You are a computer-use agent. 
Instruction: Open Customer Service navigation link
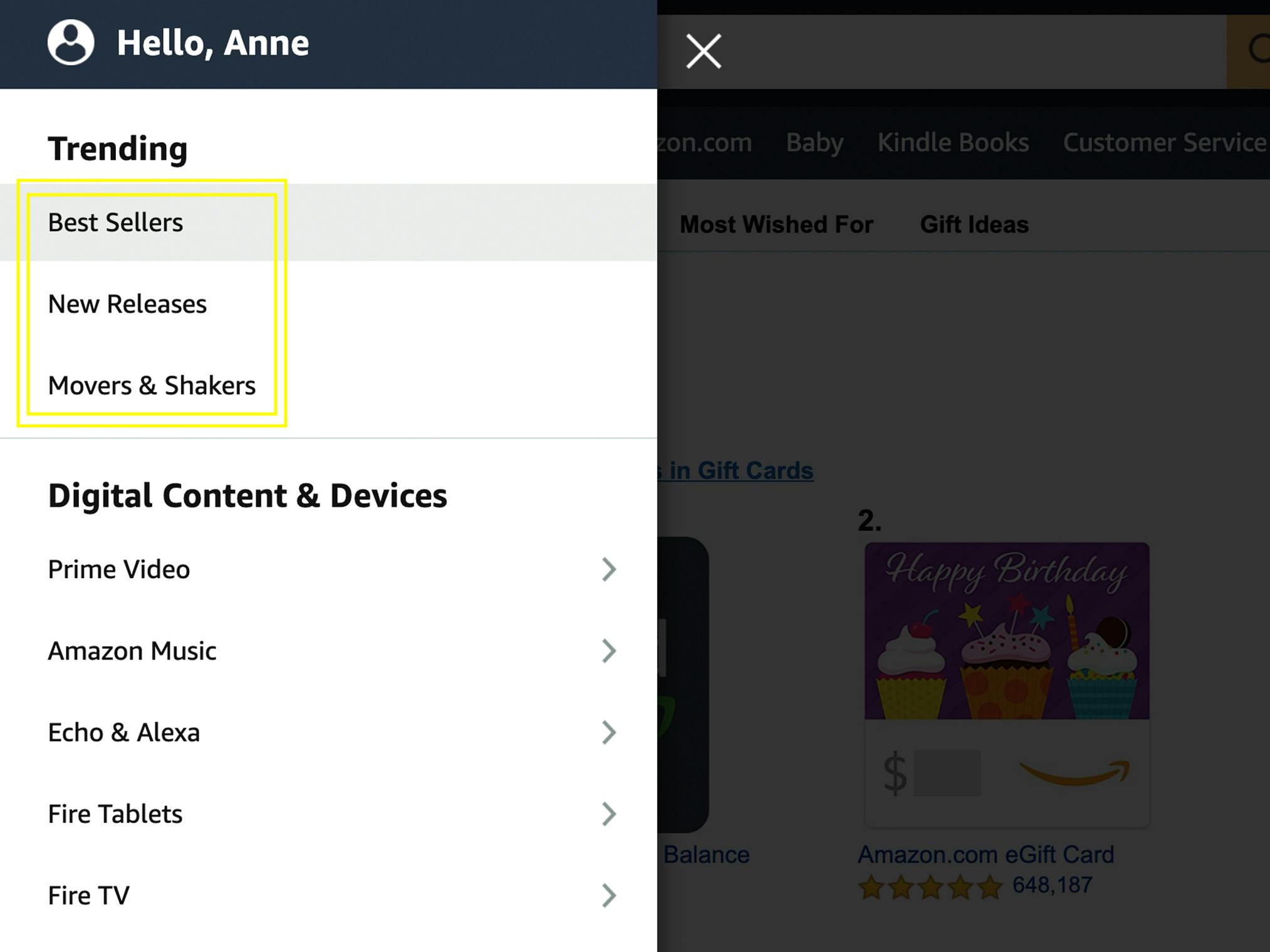(x=1164, y=143)
